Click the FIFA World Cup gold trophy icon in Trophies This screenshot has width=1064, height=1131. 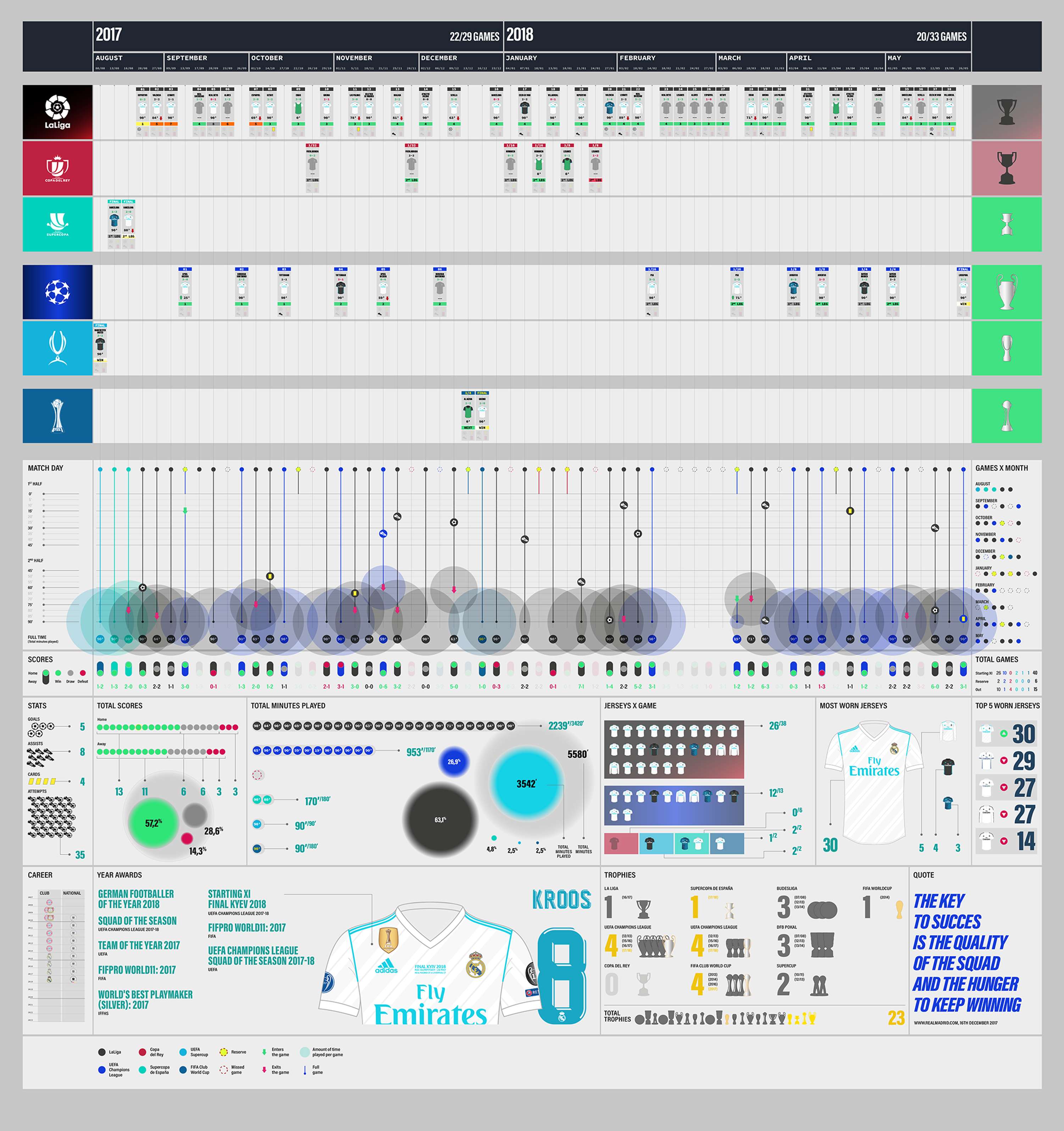tap(899, 909)
